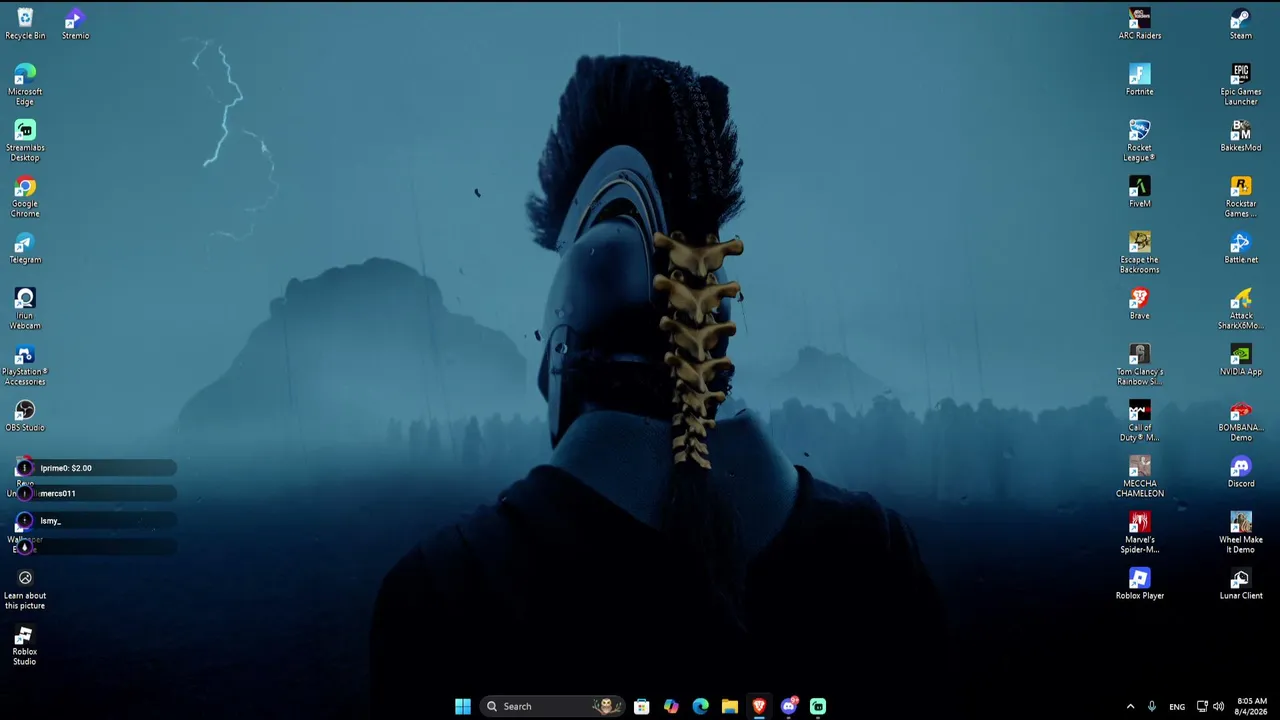Image resolution: width=1280 pixels, height=720 pixels.
Task: Click the taskbar Search box
Action: pyautogui.click(x=553, y=706)
